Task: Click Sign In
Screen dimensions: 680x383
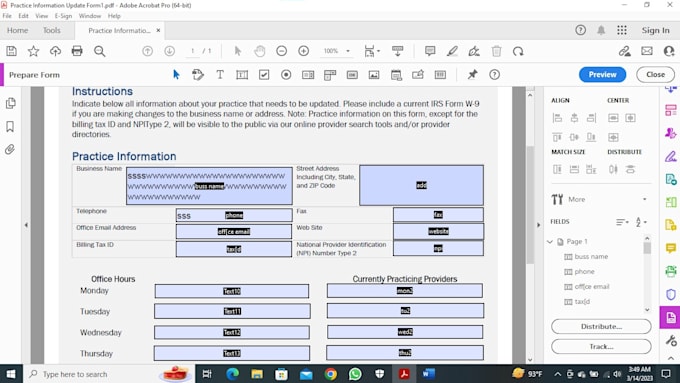Action: [655, 30]
